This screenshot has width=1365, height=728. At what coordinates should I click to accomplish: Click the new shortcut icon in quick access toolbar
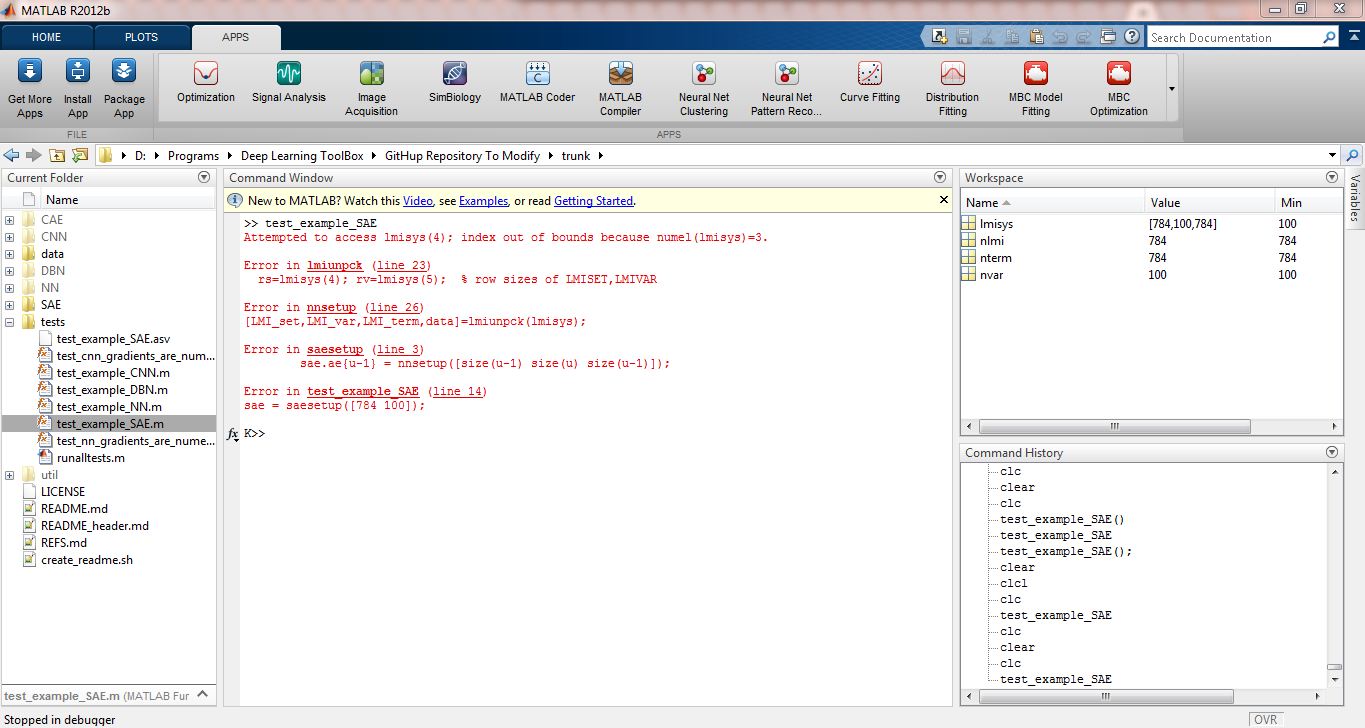(x=940, y=37)
